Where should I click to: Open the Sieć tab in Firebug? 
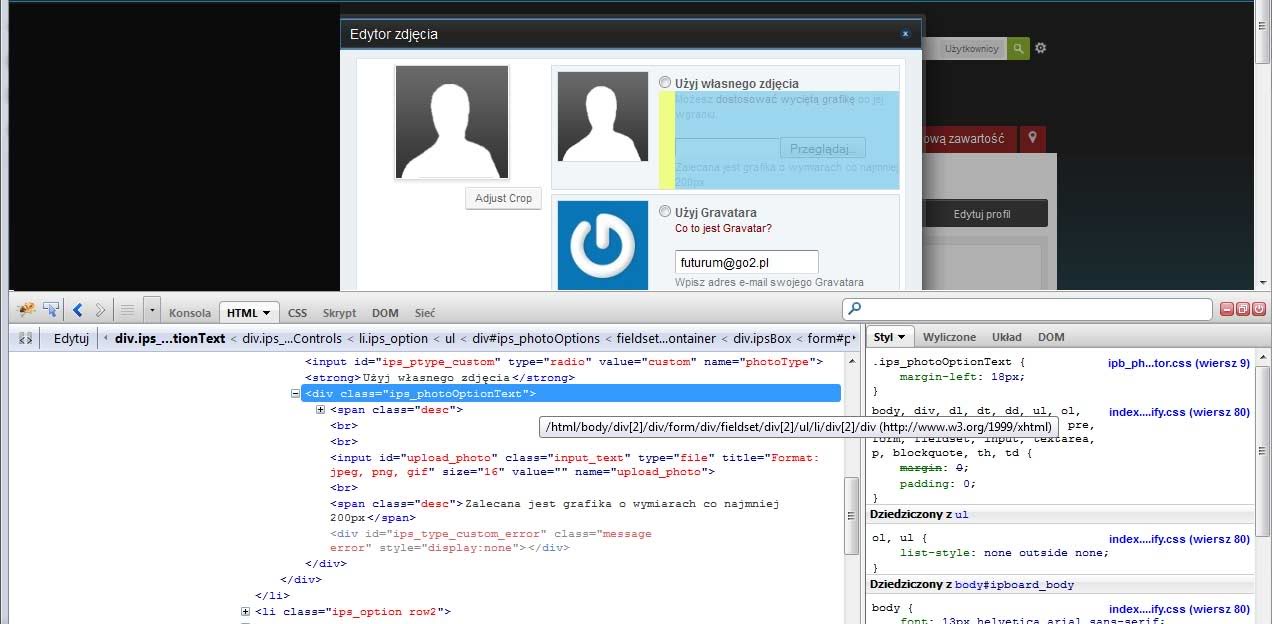pos(425,313)
